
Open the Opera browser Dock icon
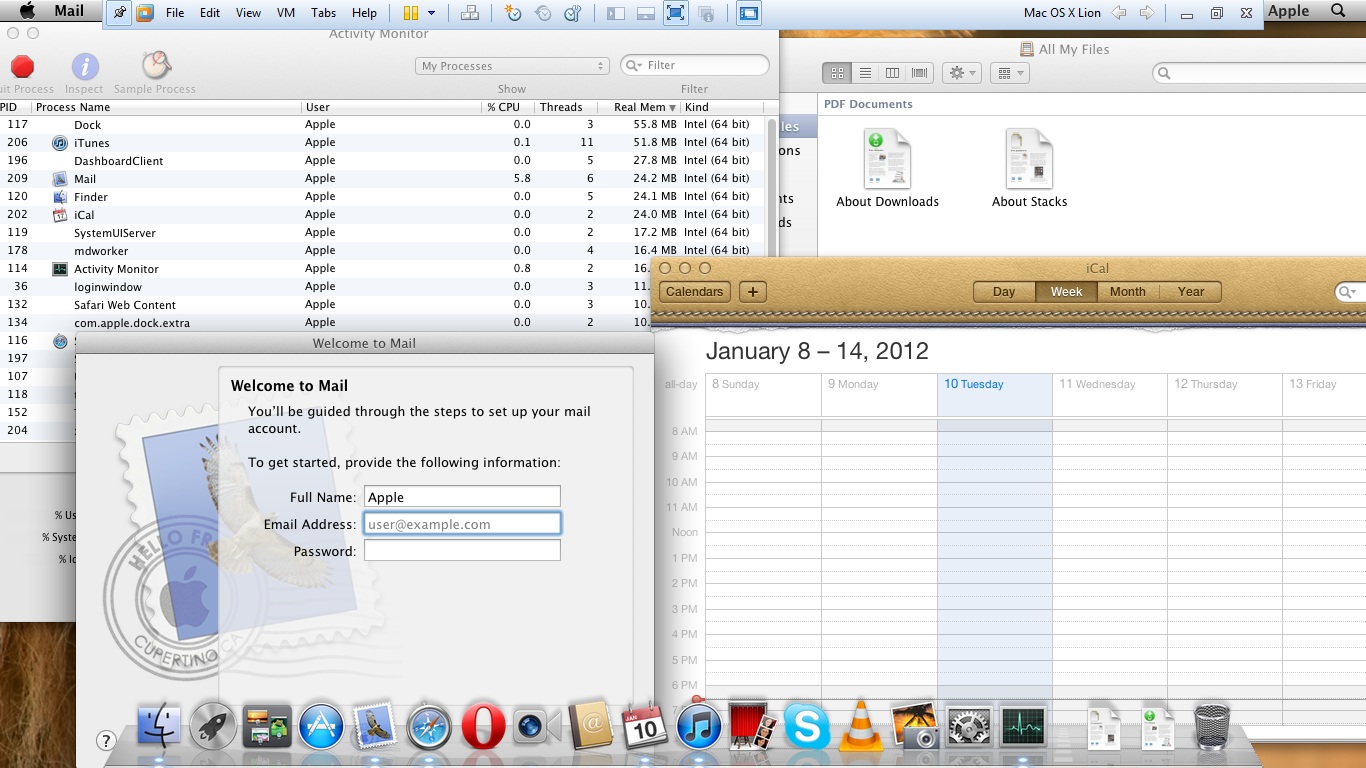pyautogui.click(x=483, y=727)
